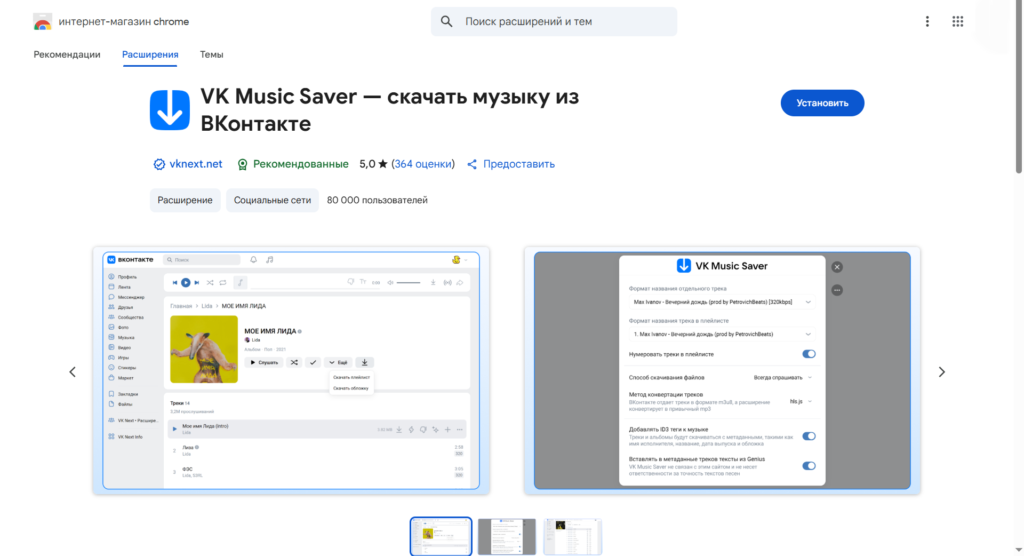Click the download arrow in album screenshot

coord(364,362)
